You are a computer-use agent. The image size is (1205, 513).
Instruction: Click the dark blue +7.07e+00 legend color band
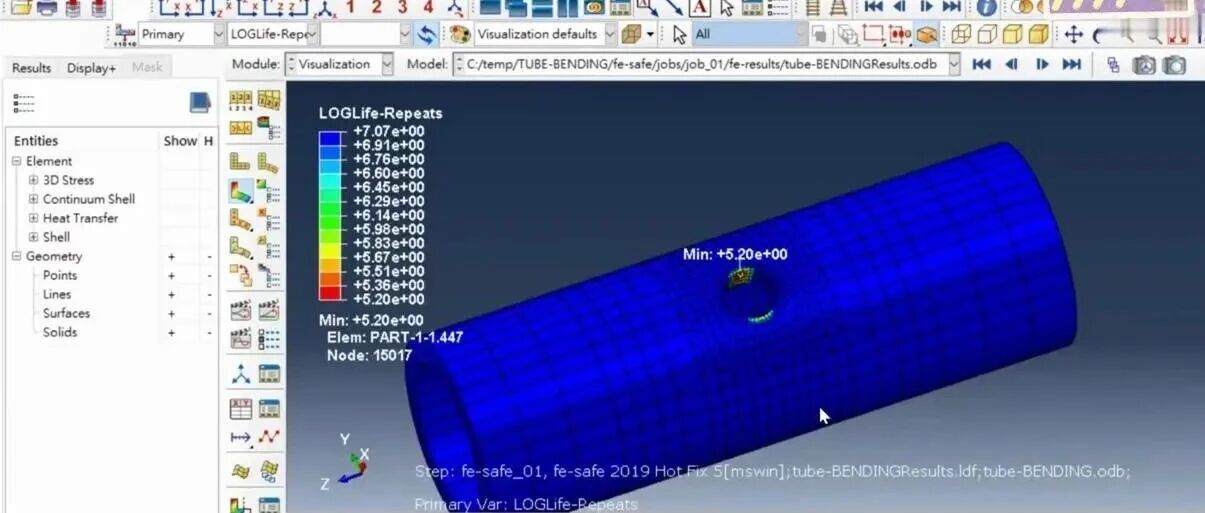coord(331,138)
